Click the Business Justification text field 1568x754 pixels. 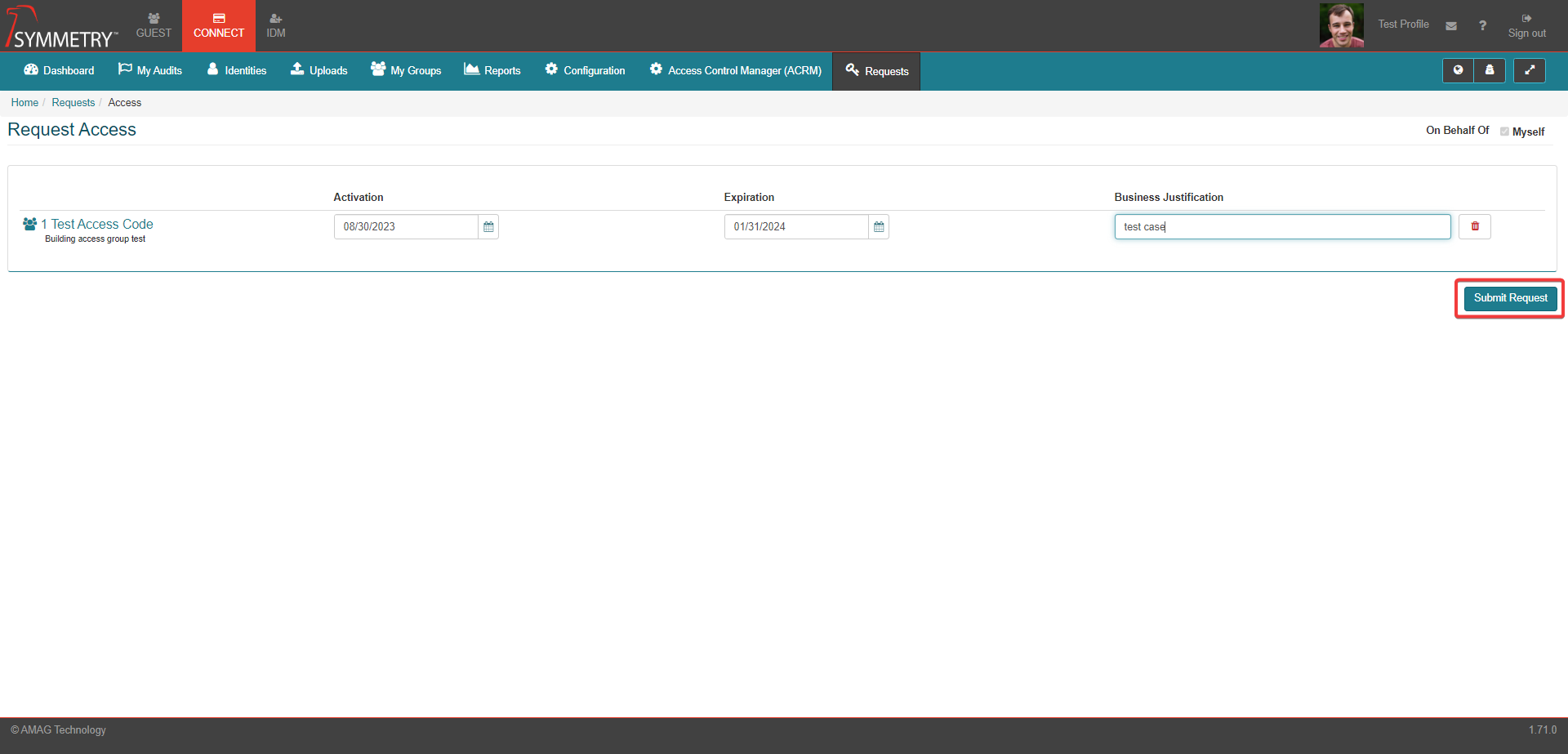(x=1282, y=227)
